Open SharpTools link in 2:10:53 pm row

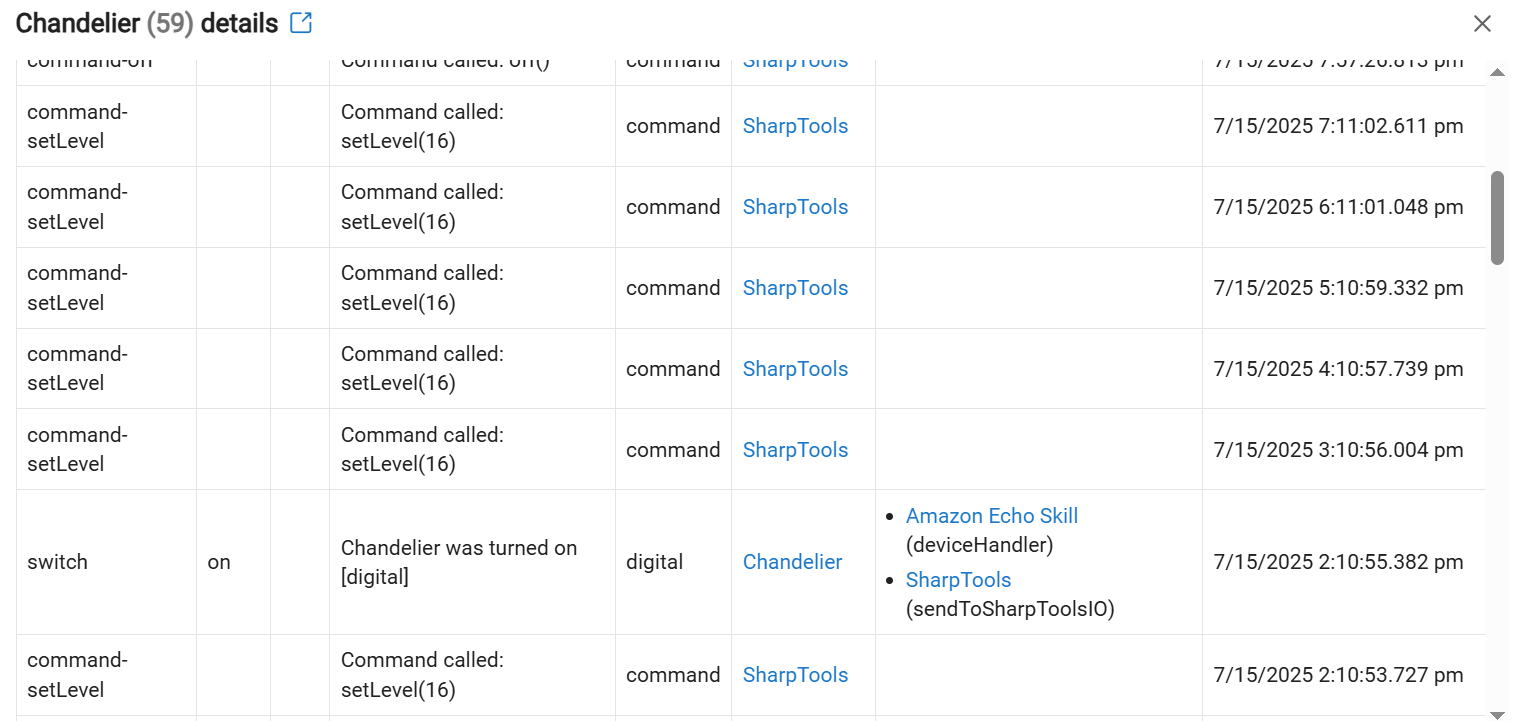click(x=795, y=675)
